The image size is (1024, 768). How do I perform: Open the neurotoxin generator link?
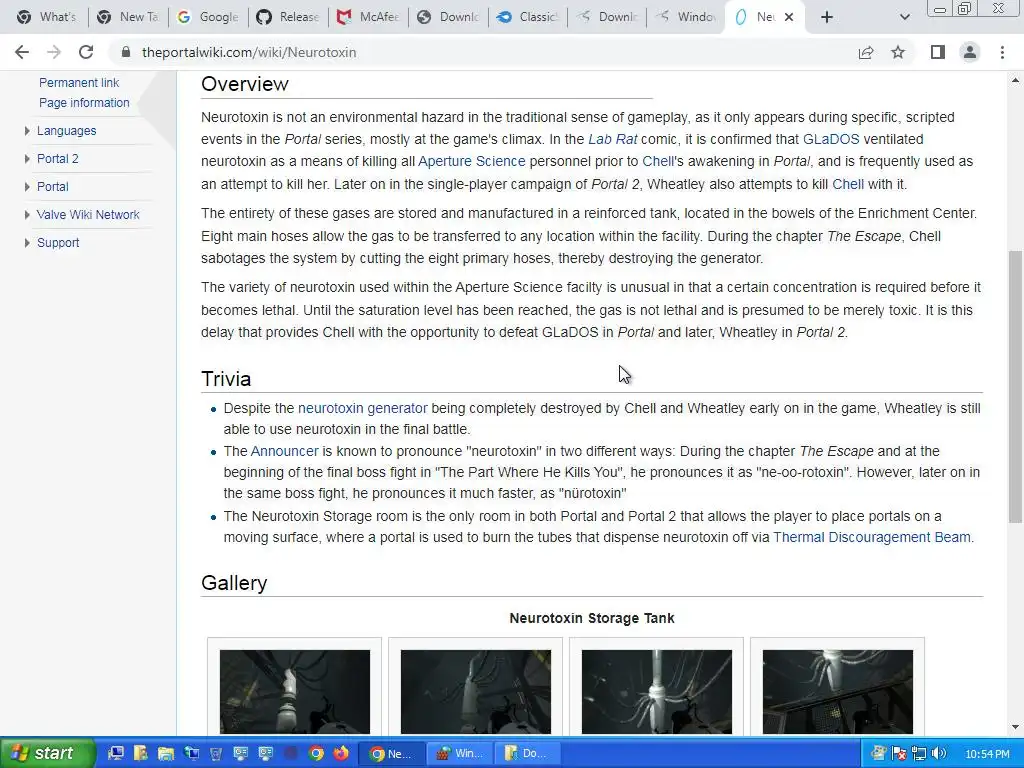(362, 408)
